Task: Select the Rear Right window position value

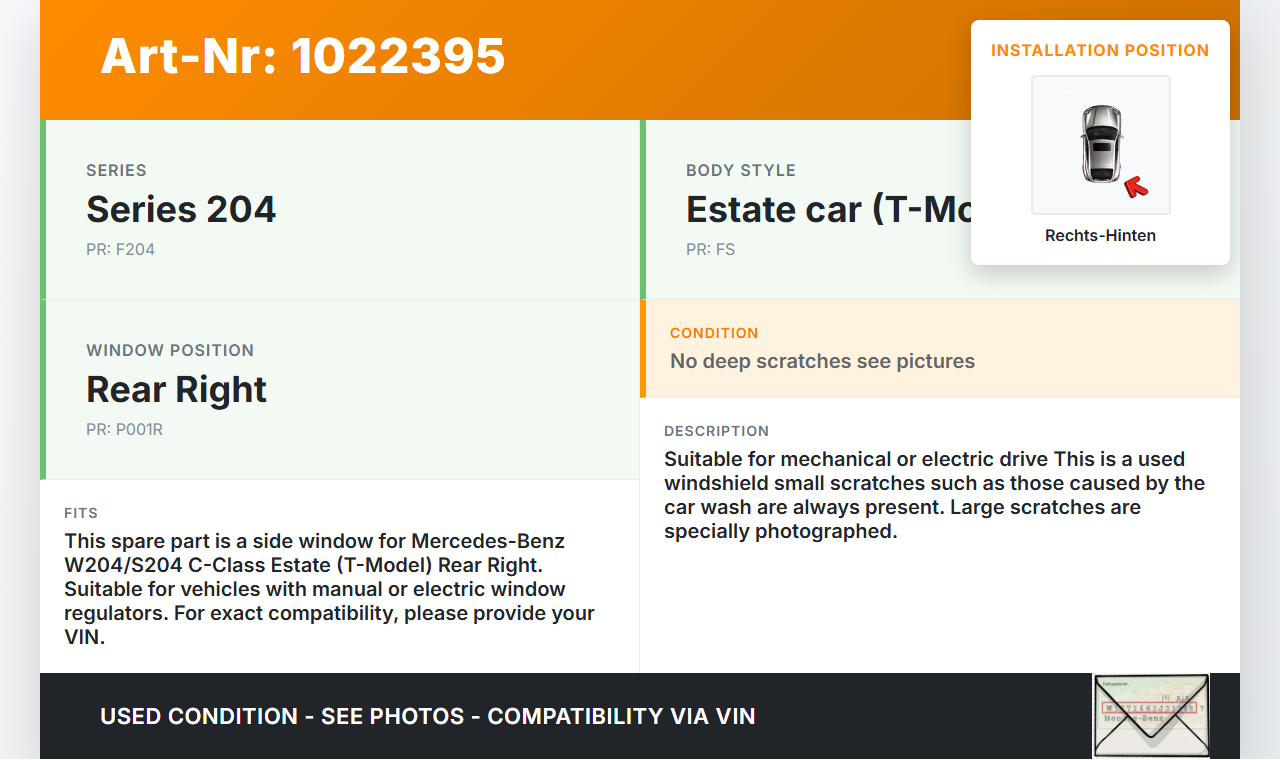Action: pos(176,390)
